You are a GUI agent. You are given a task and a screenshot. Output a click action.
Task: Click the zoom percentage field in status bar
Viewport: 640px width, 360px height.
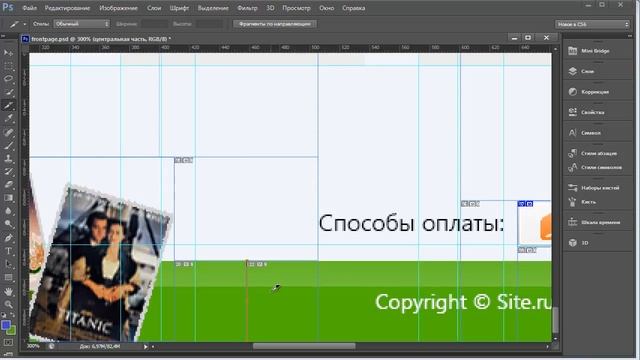[33, 346]
